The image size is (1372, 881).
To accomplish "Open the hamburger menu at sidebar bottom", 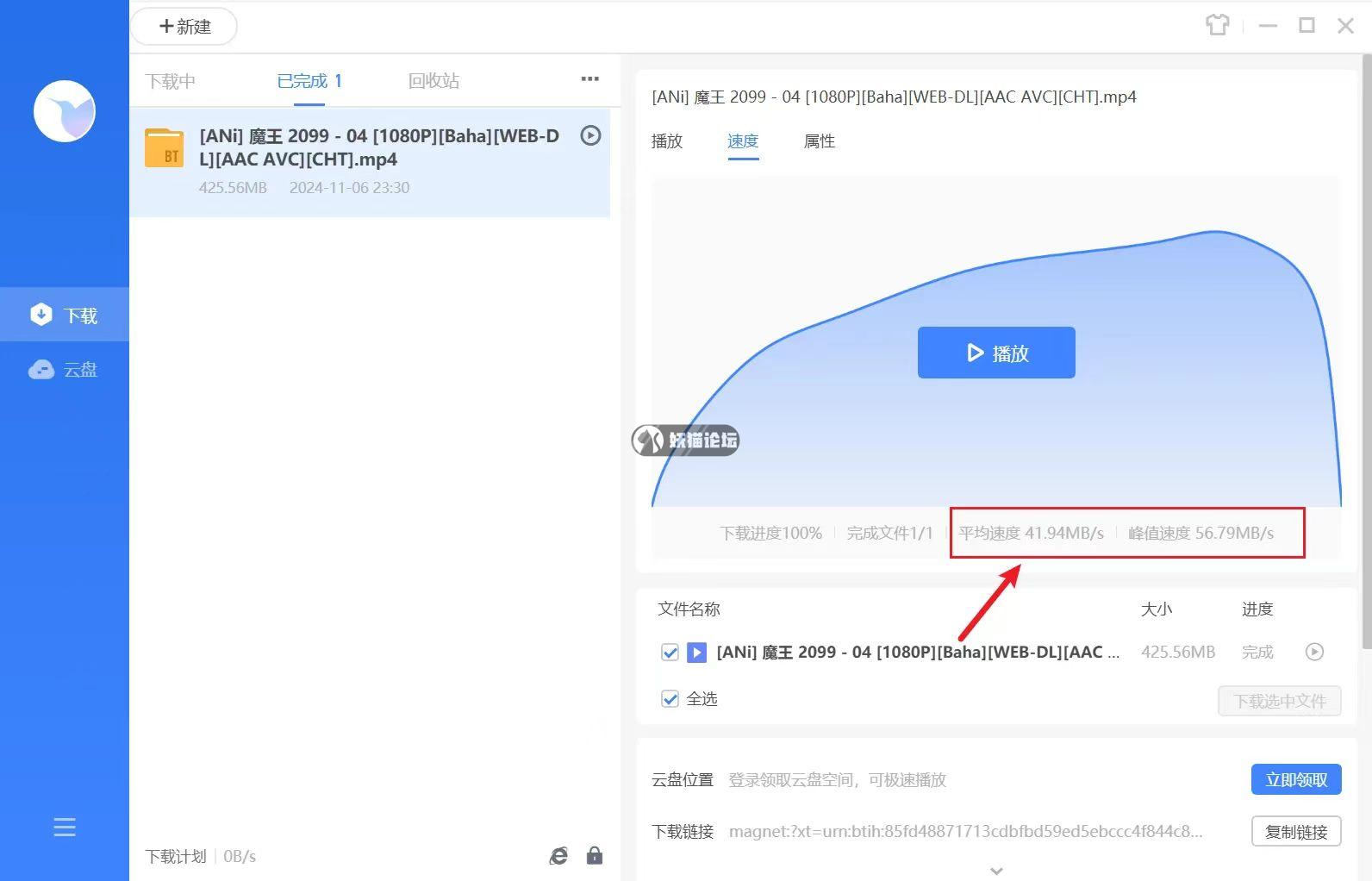I will [65, 828].
